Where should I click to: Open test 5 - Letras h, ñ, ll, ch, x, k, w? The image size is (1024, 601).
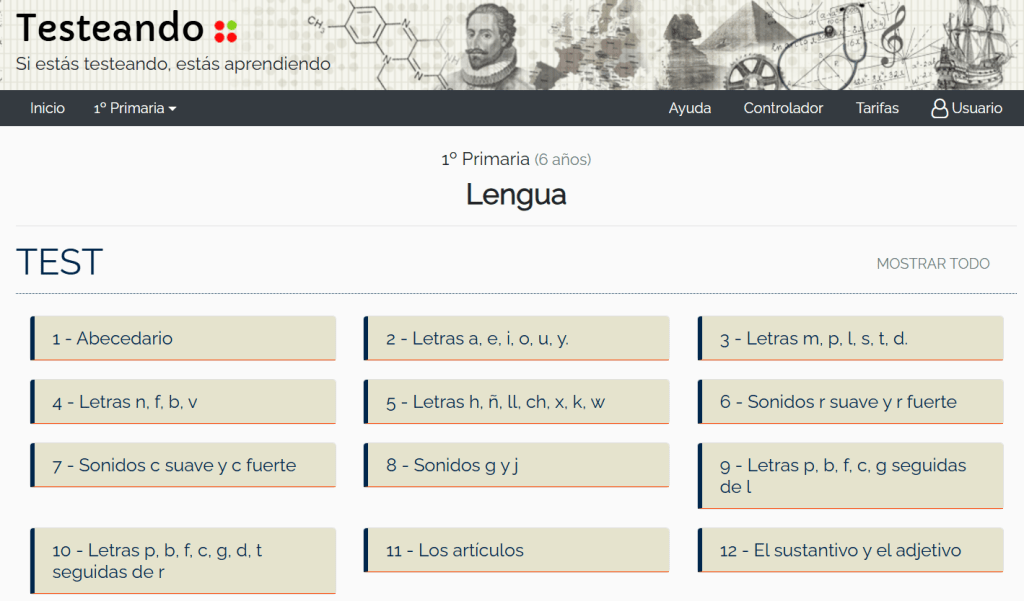click(x=516, y=402)
